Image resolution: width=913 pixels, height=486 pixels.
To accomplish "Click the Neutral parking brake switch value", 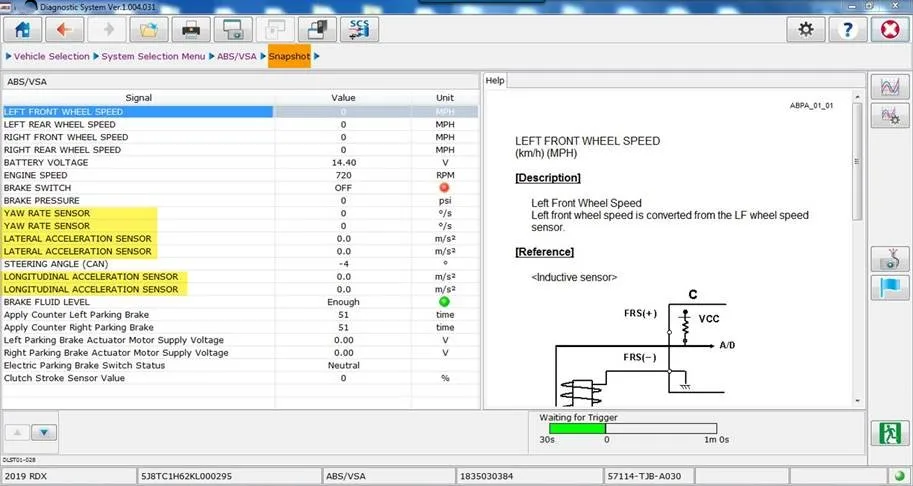I will point(344,366).
